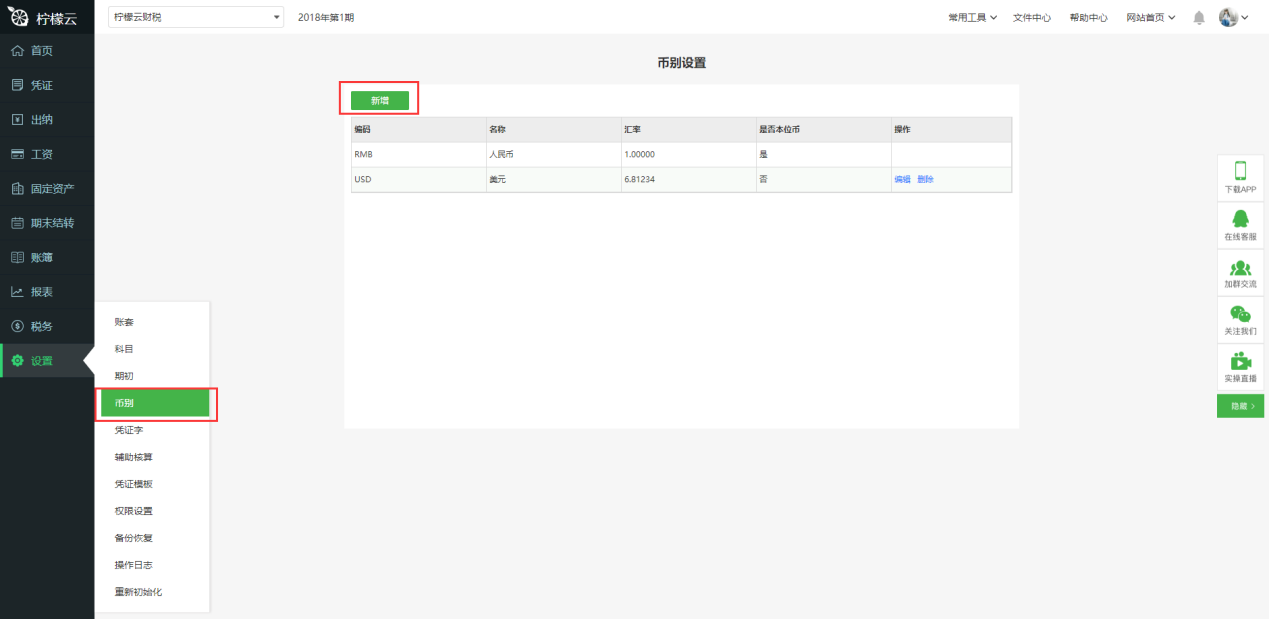
Task: Open 实操直播 video camera icon
Action: (1240, 361)
